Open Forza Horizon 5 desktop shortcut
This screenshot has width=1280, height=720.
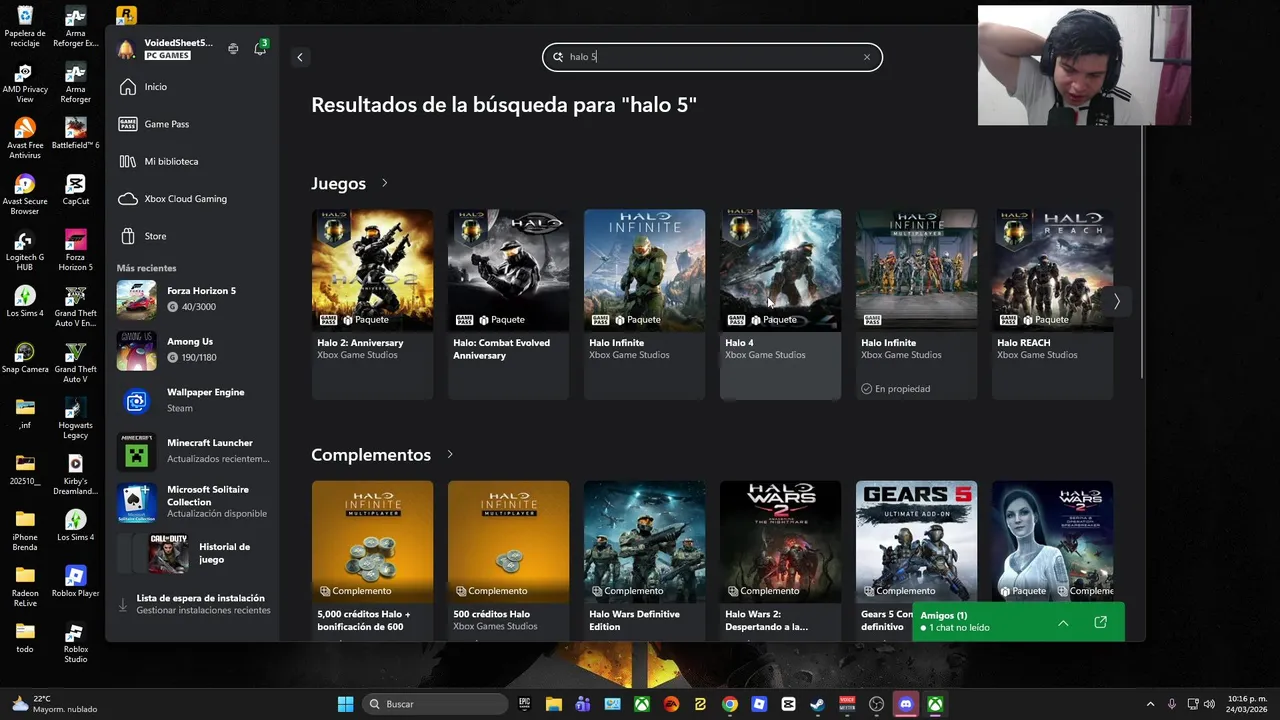click(x=75, y=251)
